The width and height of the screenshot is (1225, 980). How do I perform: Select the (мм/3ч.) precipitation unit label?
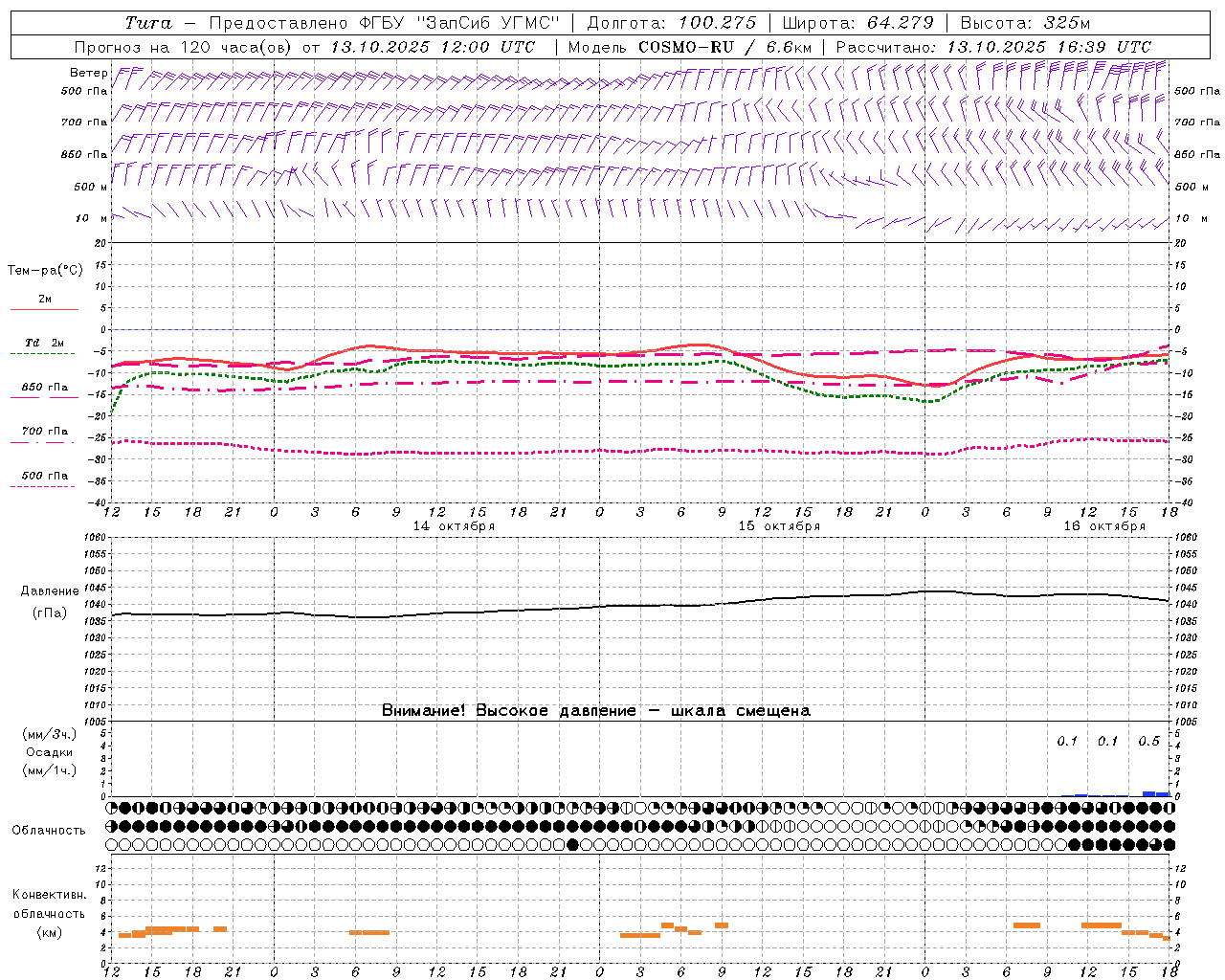pyautogui.click(x=49, y=734)
